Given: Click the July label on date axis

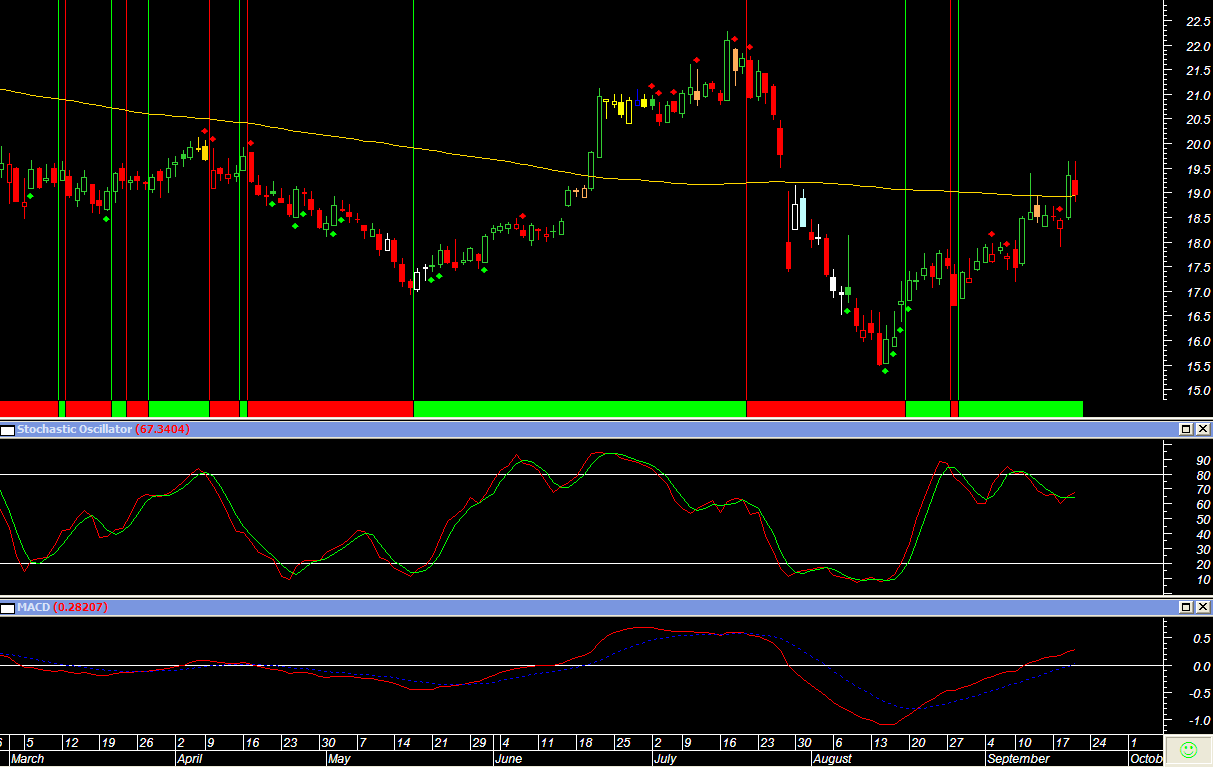Looking at the screenshot, I should coord(665,759).
